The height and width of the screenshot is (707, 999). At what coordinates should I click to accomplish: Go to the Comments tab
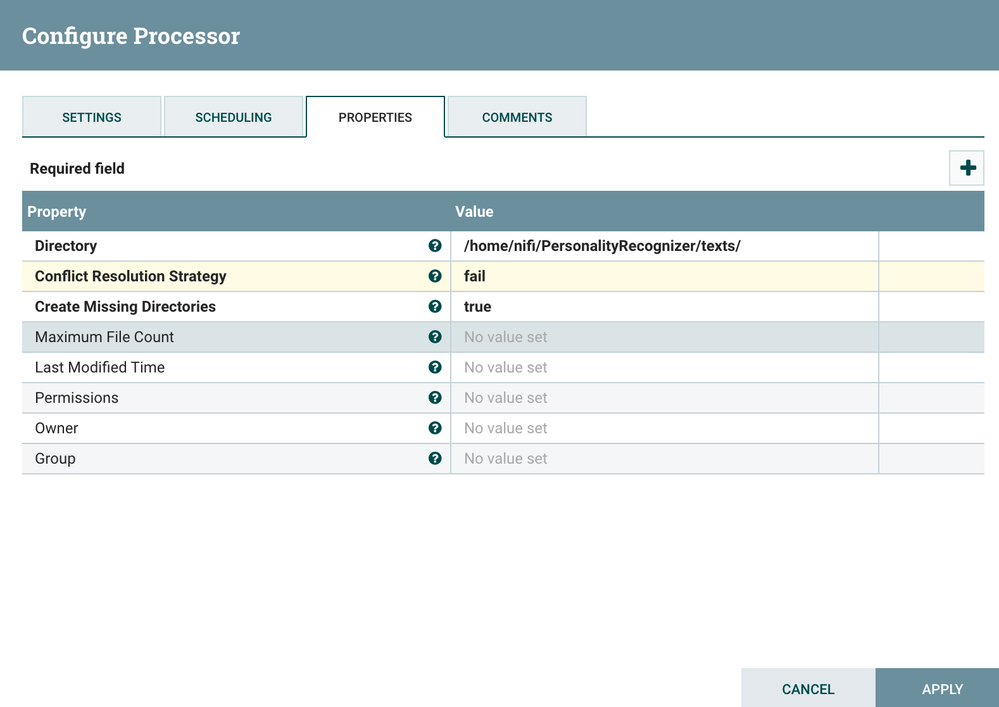517,117
